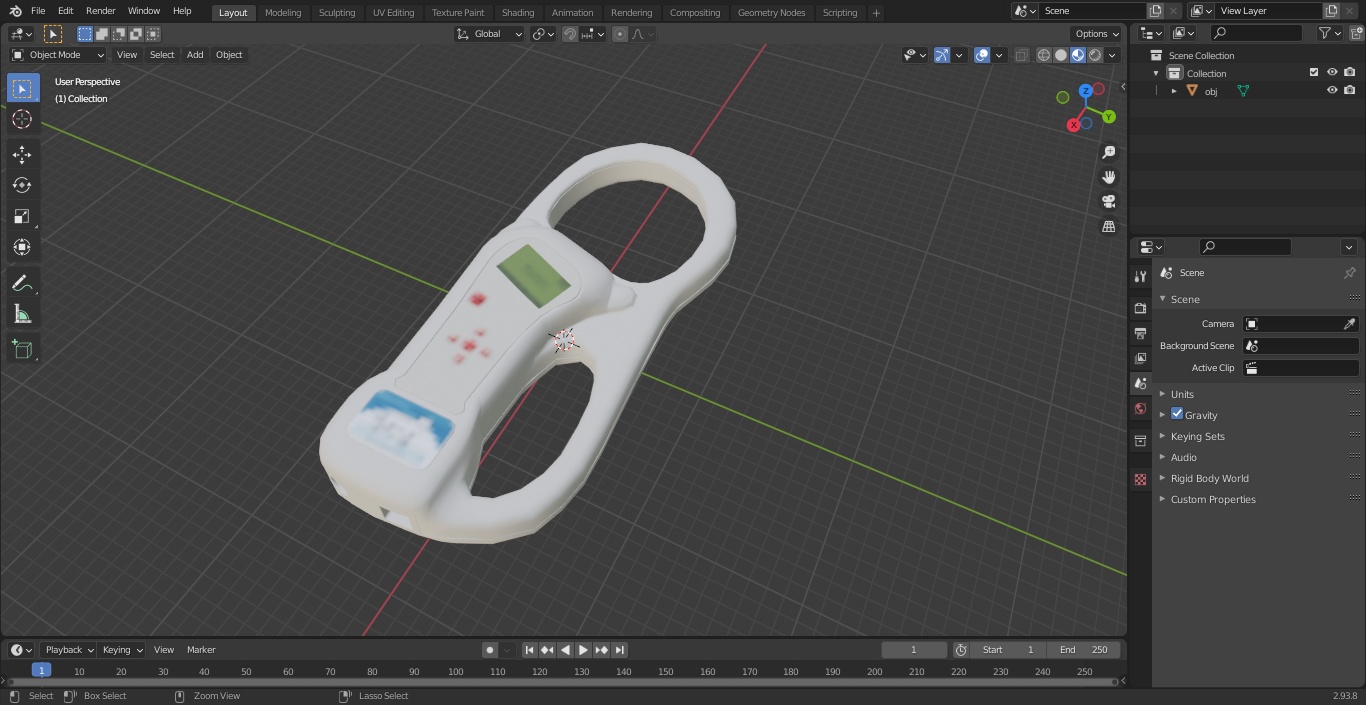Pick the Annotate tool

click(x=22, y=283)
